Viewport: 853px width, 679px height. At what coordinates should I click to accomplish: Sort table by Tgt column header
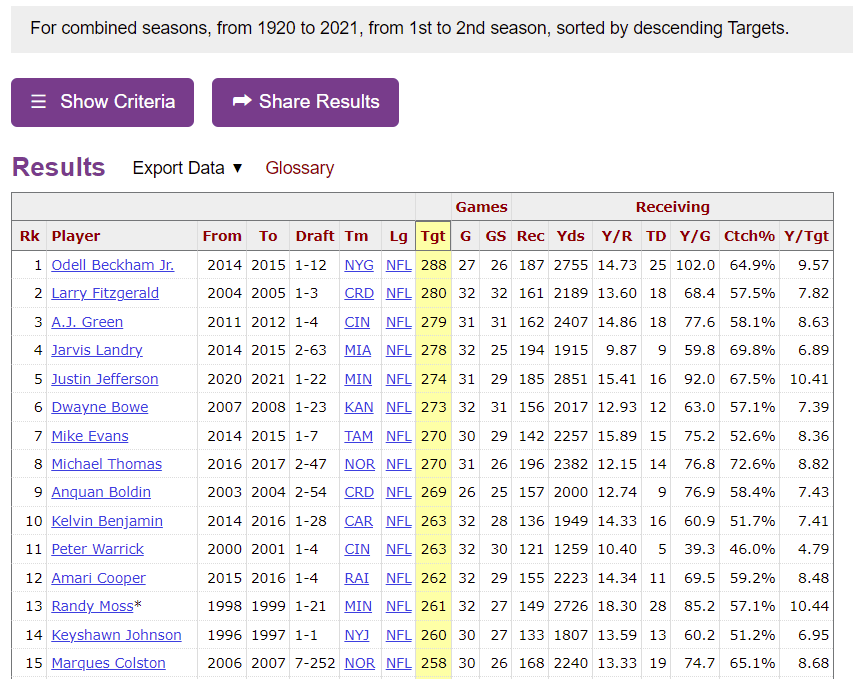(x=433, y=236)
